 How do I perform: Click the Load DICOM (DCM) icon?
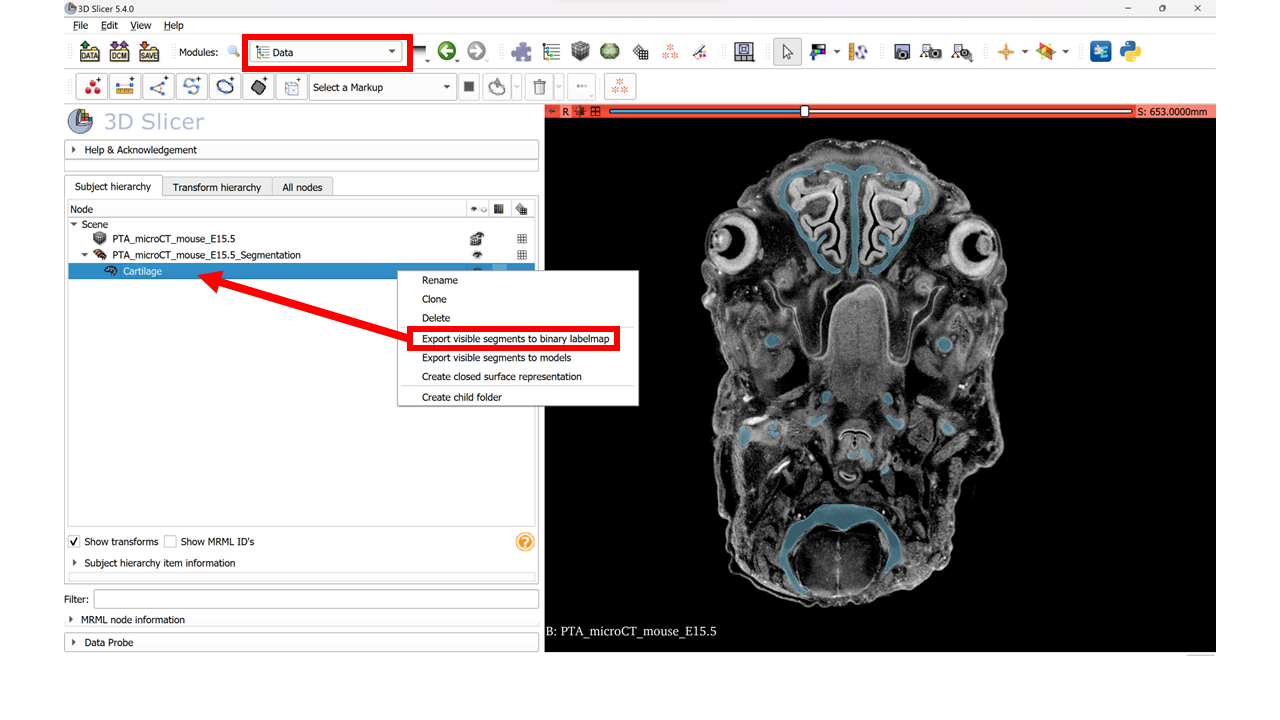coord(119,52)
